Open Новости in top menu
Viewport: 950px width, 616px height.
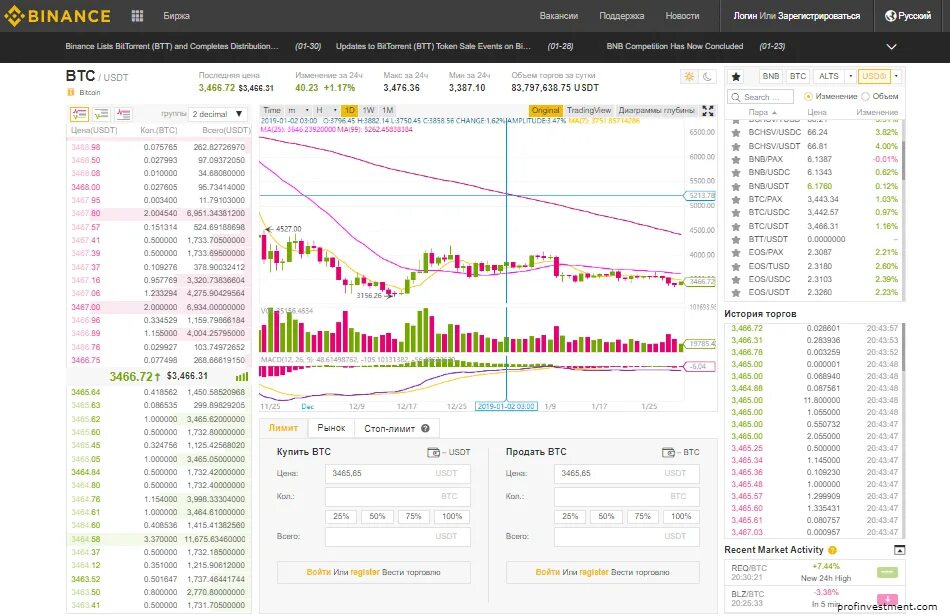coord(682,16)
